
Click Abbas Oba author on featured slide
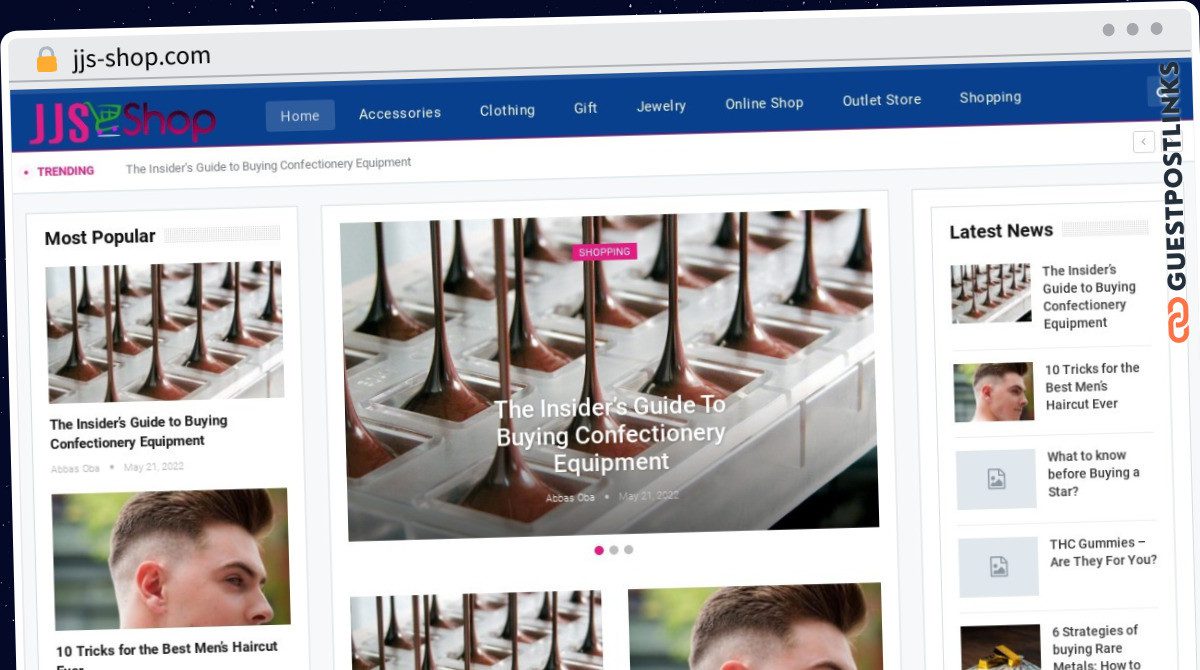pyautogui.click(x=570, y=498)
